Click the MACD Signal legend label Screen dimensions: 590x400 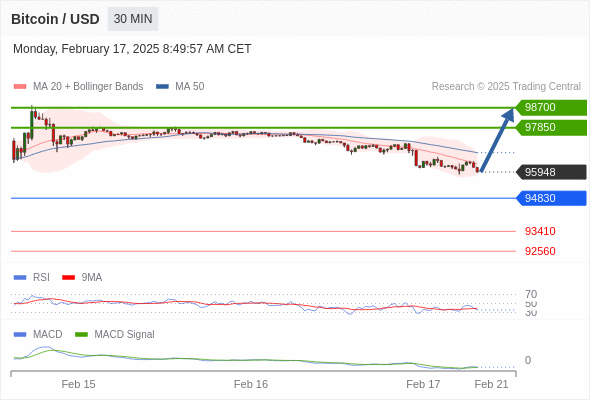tap(125, 335)
